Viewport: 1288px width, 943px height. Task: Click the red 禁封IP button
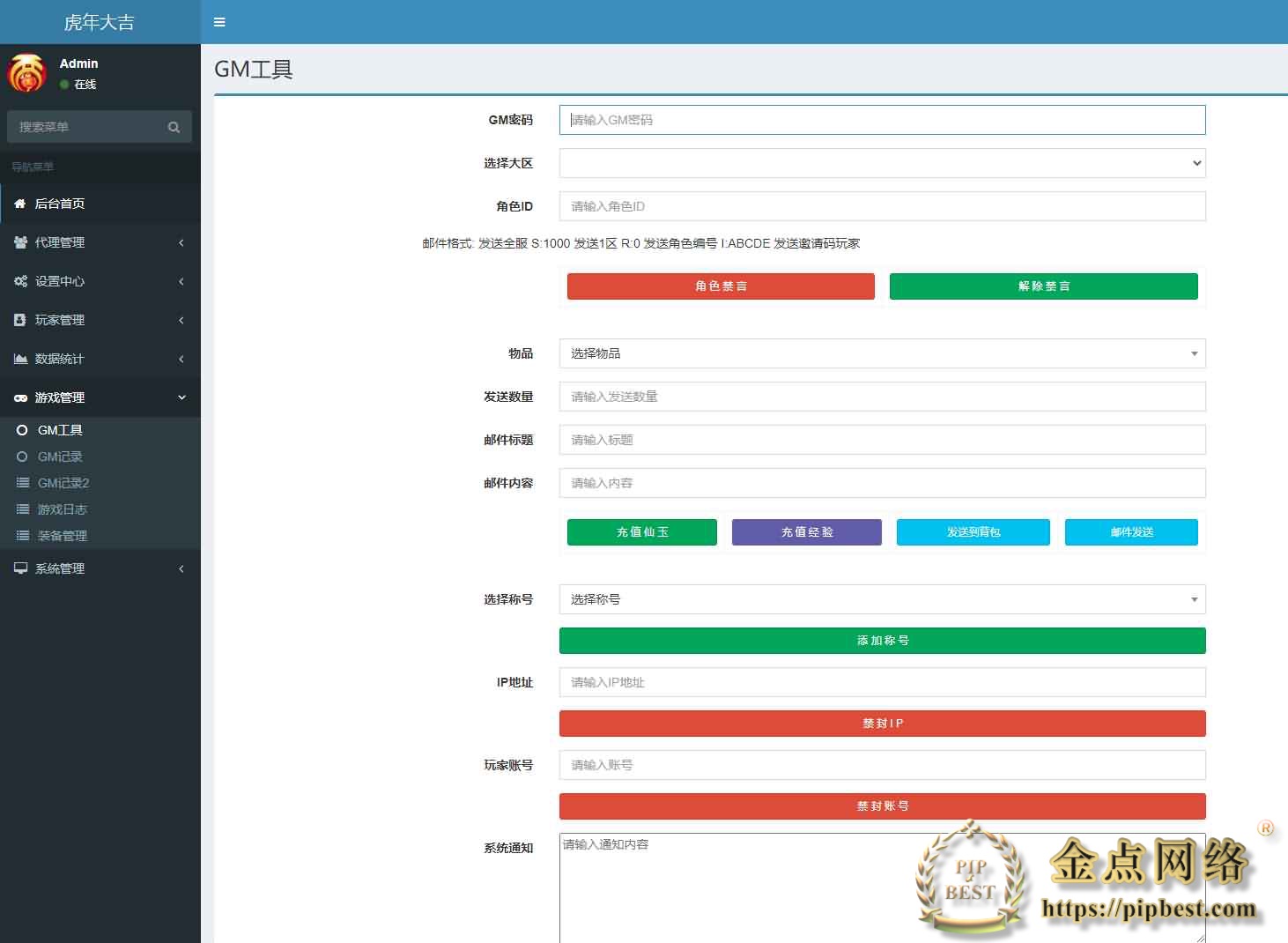(882, 724)
